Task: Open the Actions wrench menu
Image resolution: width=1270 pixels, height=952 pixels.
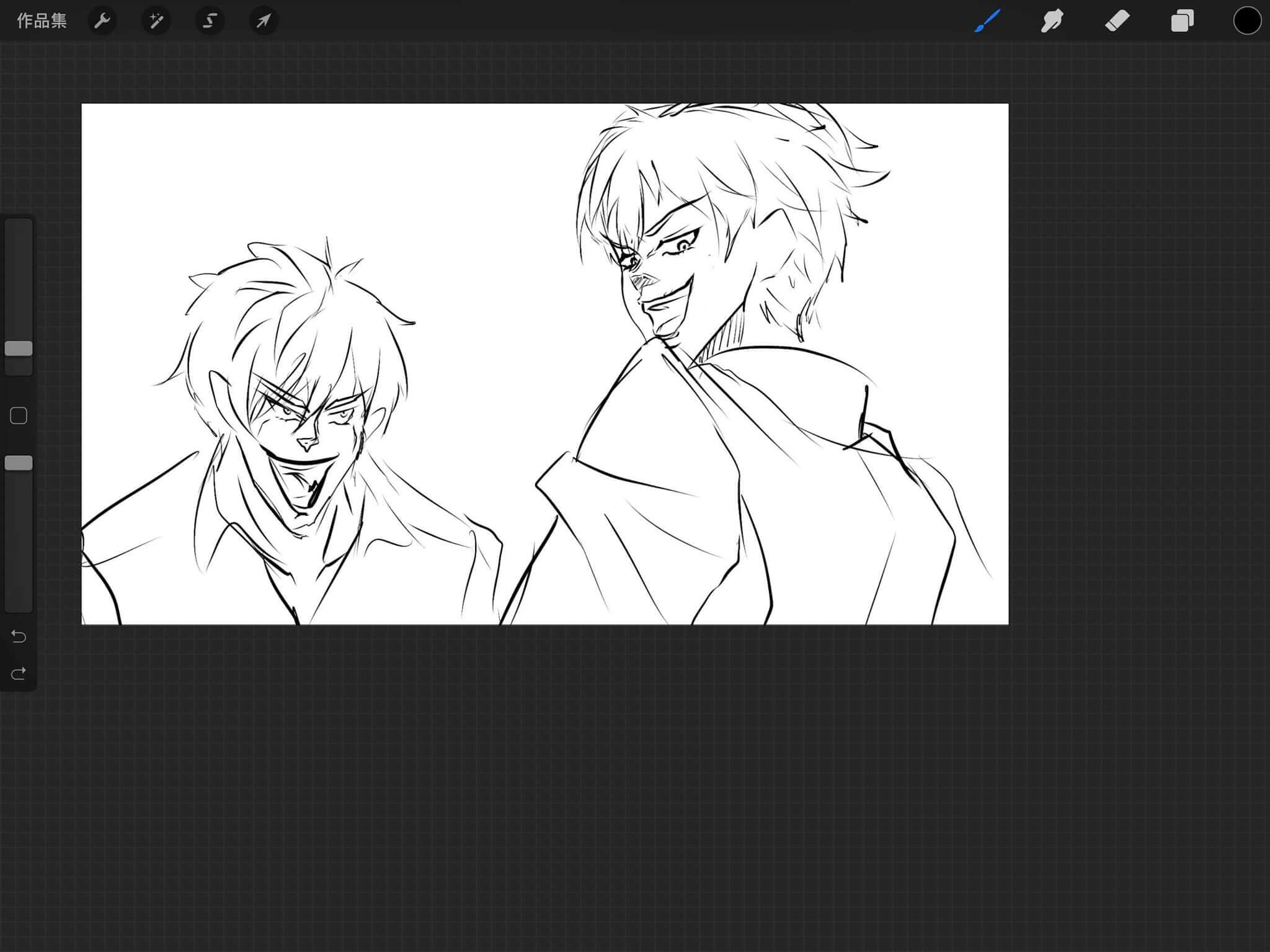Action: tap(102, 21)
